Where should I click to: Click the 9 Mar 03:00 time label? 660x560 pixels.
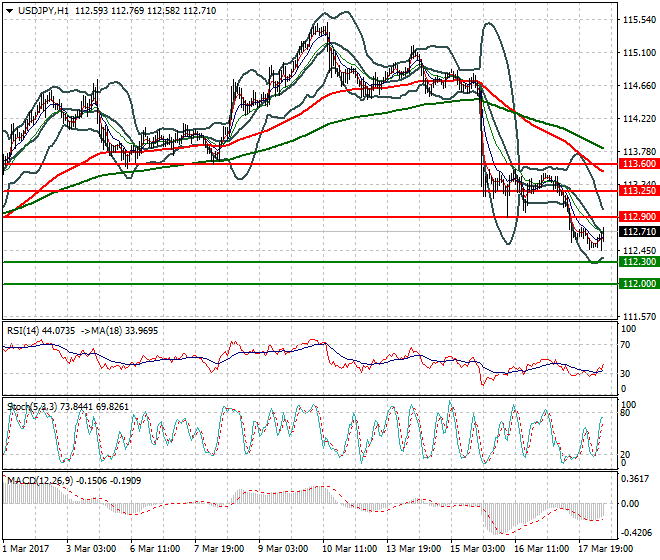(283, 549)
